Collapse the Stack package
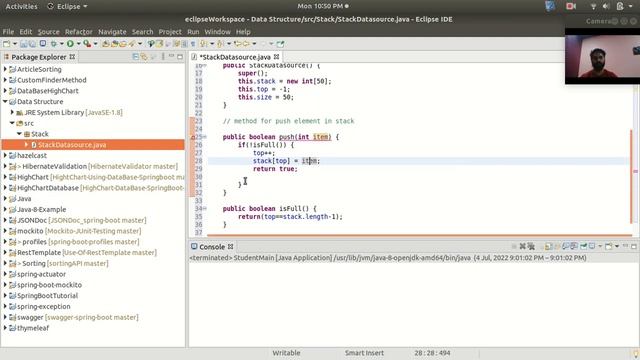This screenshot has height=360, width=640. (x=19, y=133)
